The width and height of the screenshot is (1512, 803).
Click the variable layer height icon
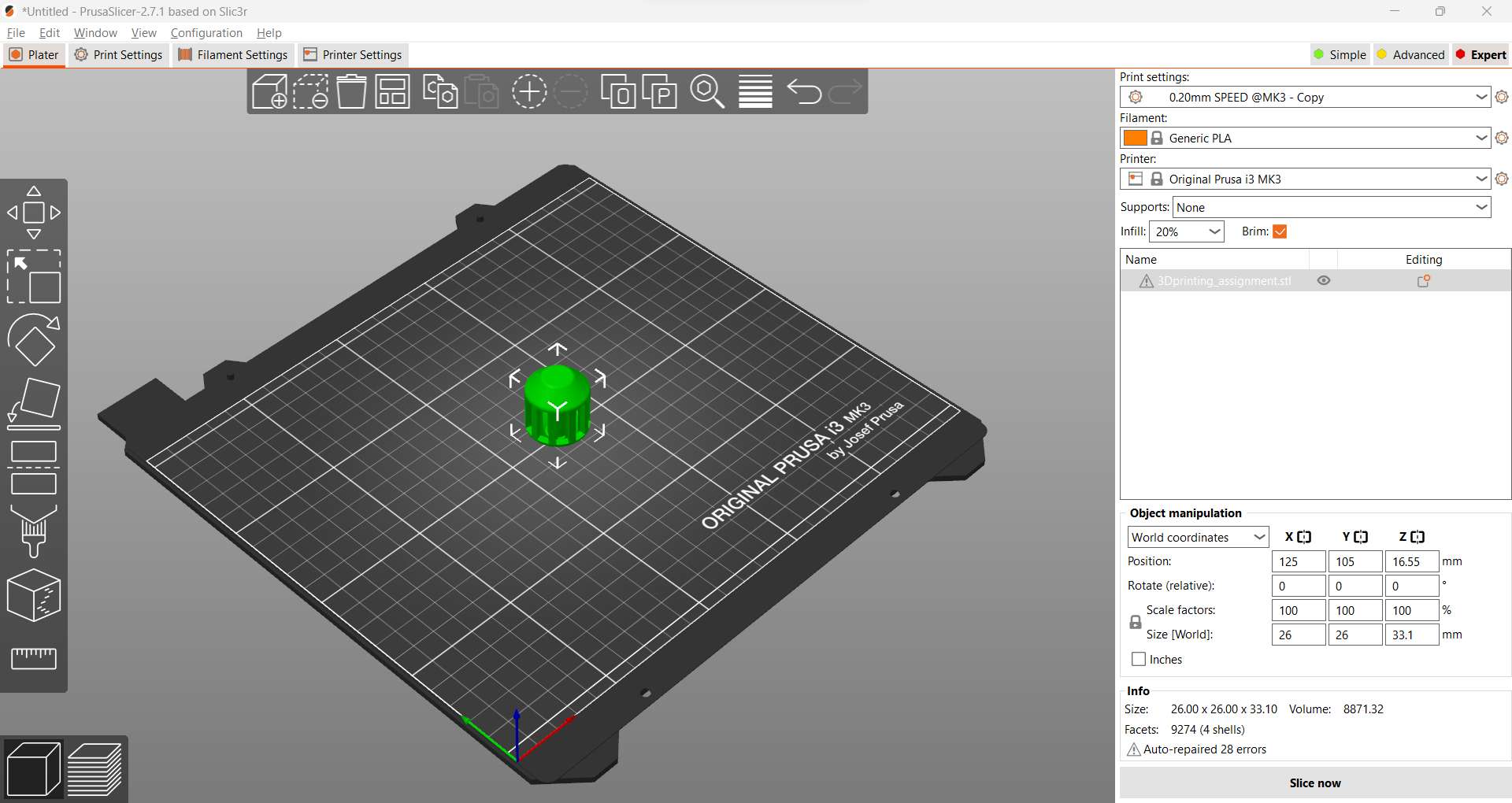tap(755, 92)
